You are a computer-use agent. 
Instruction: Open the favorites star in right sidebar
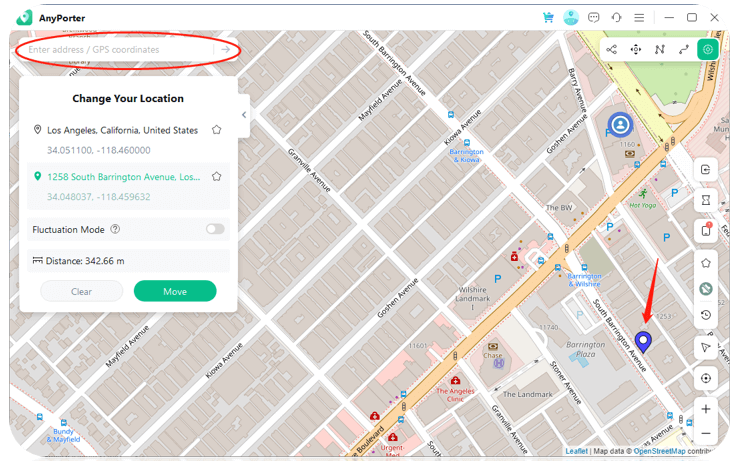(x=706, y=263)
